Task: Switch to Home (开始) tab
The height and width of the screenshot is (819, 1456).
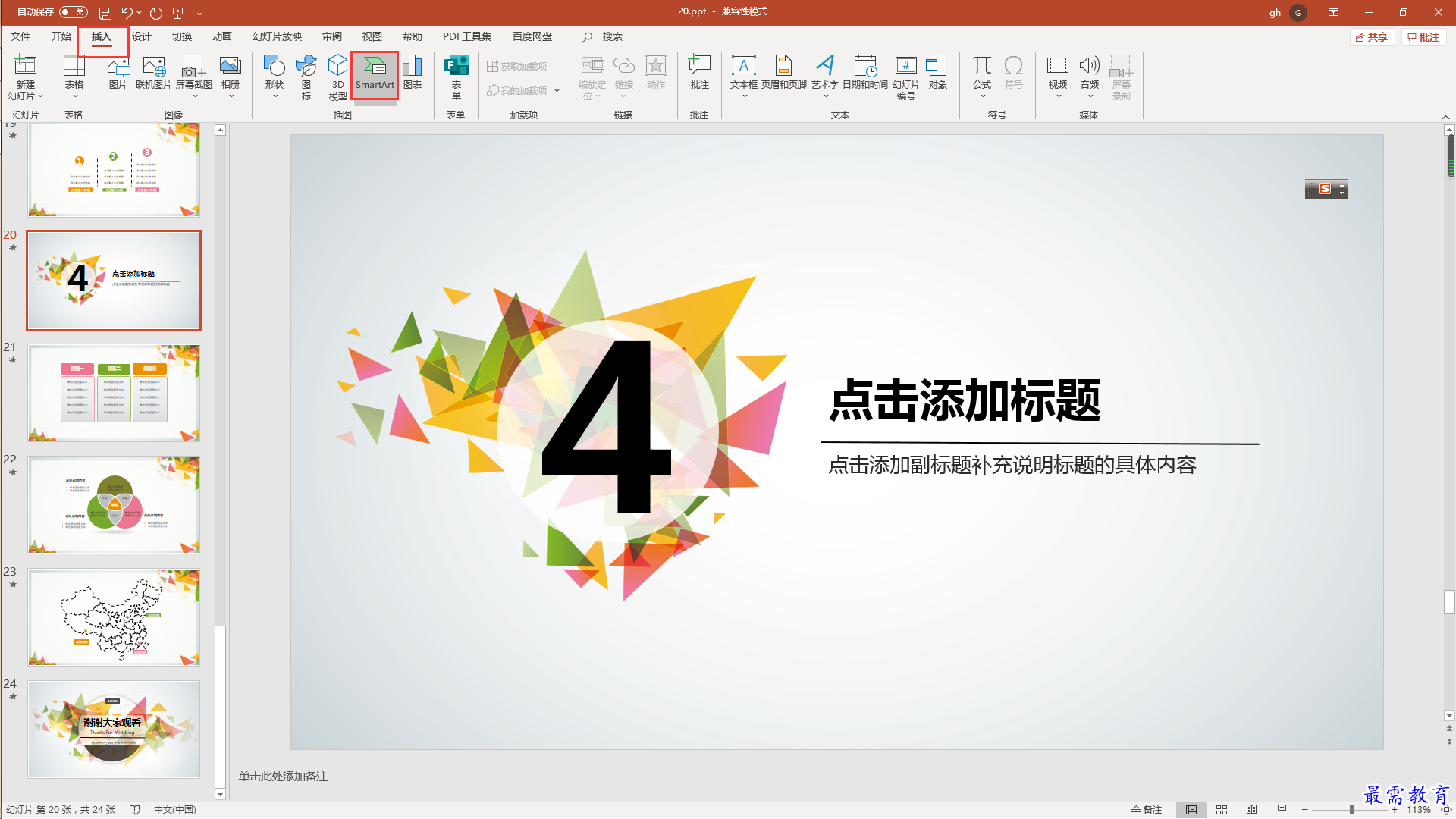Action: [61, 36]
